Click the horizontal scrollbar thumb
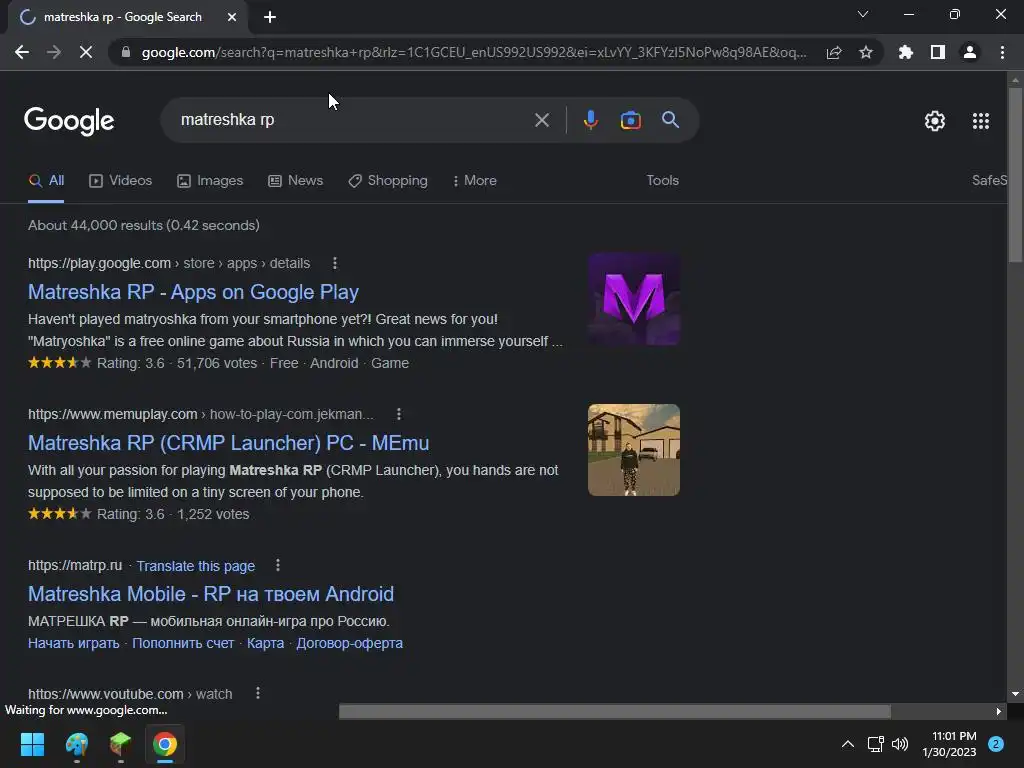The width and height of the screenshot is (1024, 768). pos(615,711)
